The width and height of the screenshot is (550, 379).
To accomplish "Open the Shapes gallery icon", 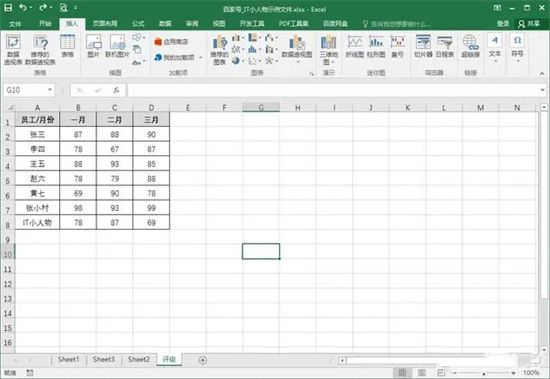I will point(137,37).
